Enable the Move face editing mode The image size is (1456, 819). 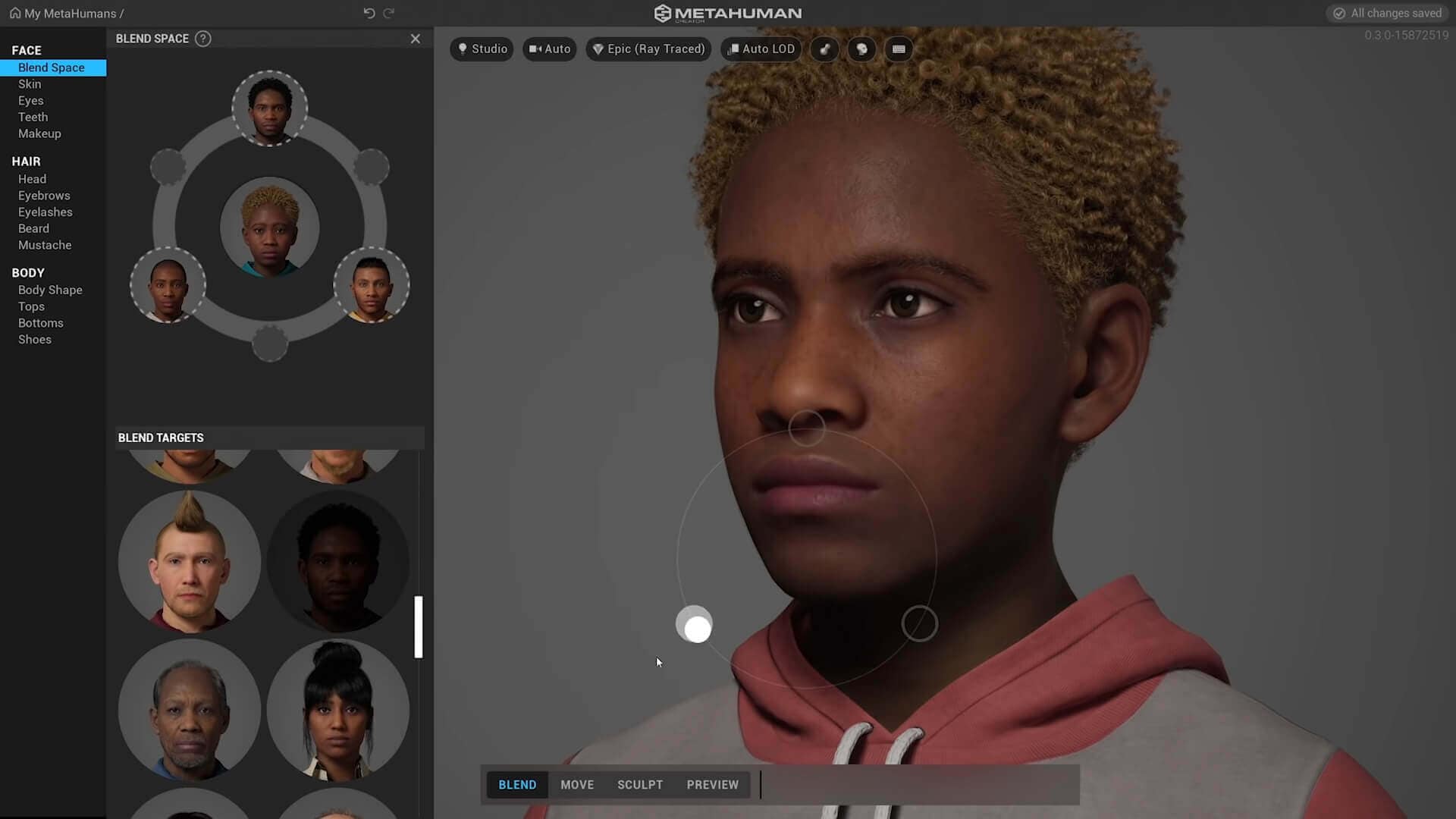(577, 784)
